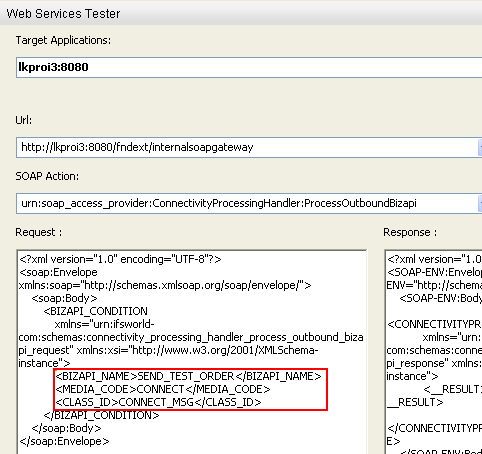Click the SOAP-ENV:Envelope line in Response
Viewport: 482px width, 454px height.
point(434,272)
